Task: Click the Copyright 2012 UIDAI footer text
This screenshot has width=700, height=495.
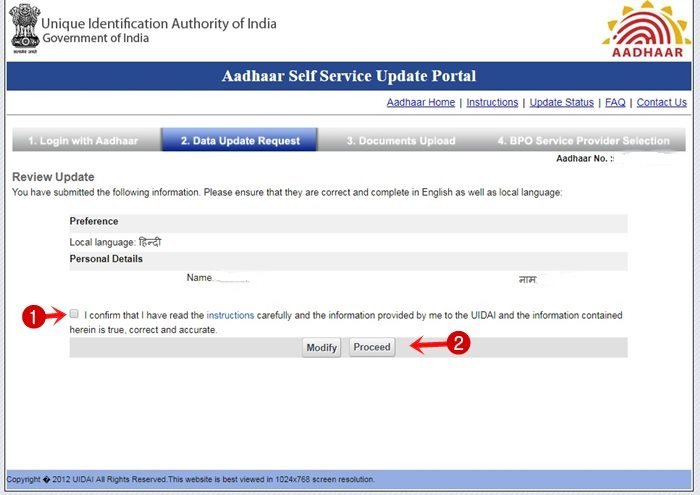Action: [191, 479]
